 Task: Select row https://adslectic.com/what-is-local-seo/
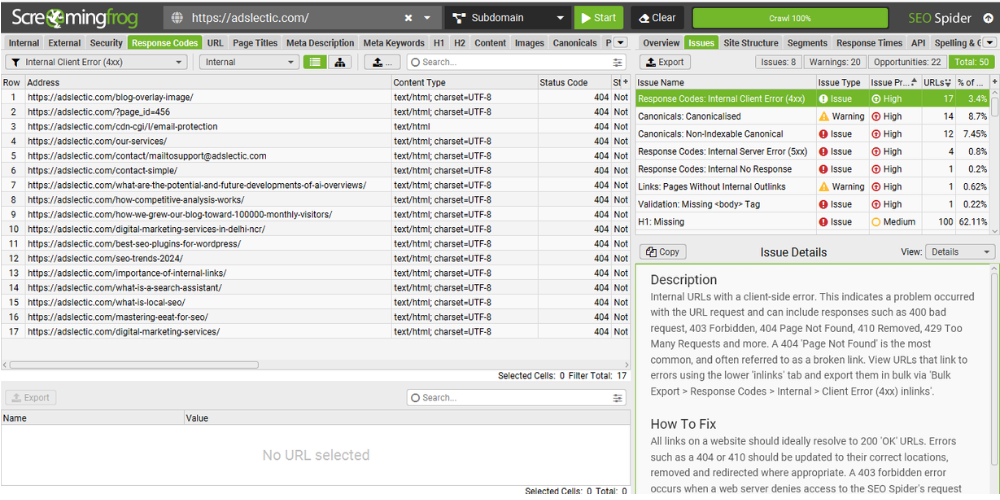click(316, 302)
